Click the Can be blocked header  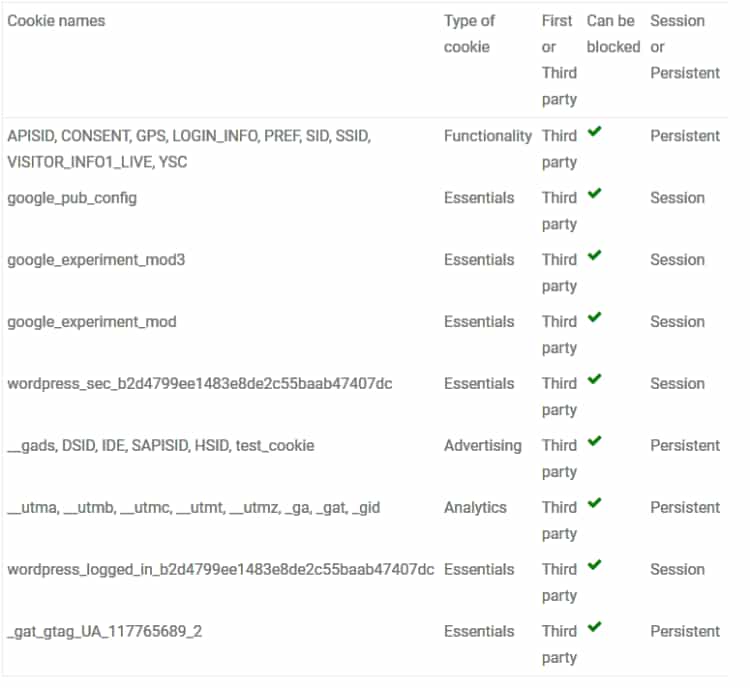click(613, 34)
